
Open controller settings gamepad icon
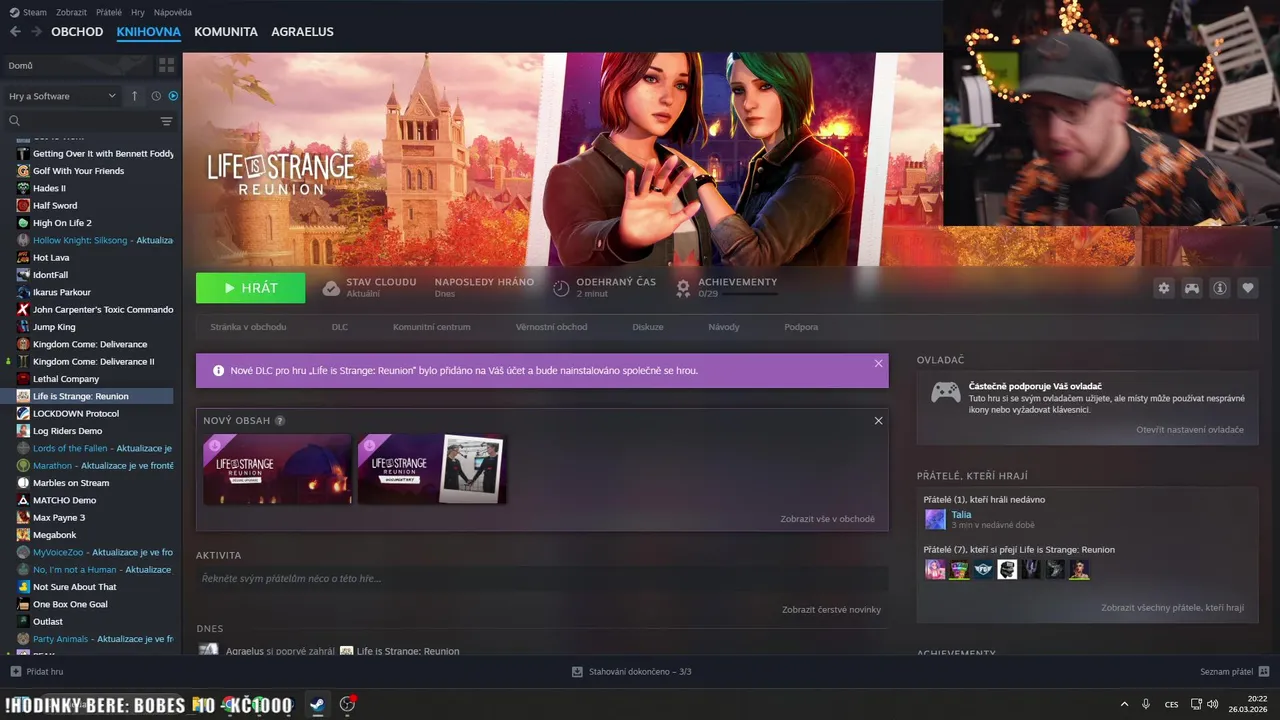(1192, 288)
